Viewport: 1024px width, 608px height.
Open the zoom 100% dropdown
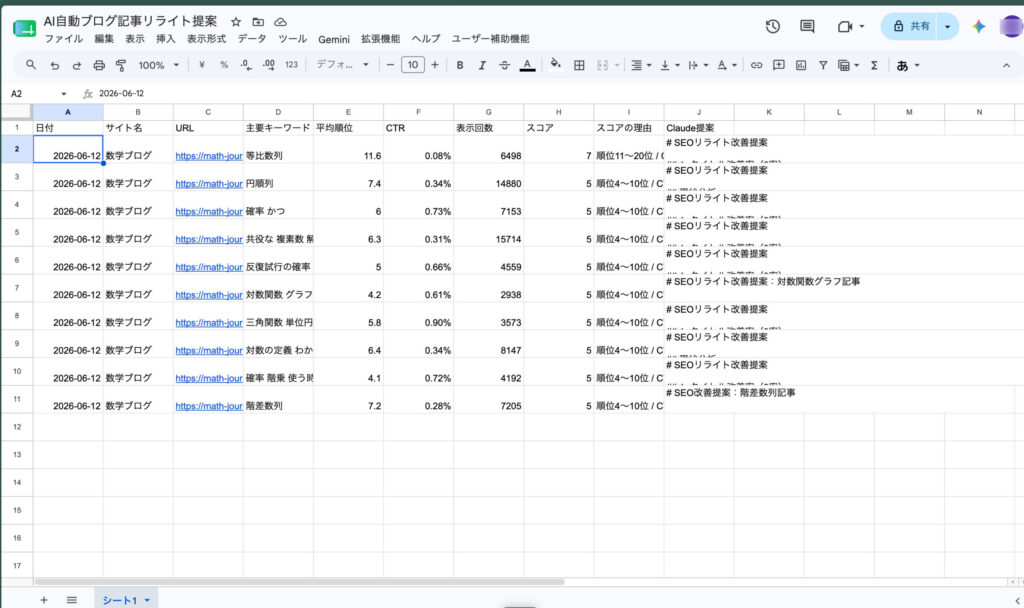pyautogui.click(x=158, y=65)
